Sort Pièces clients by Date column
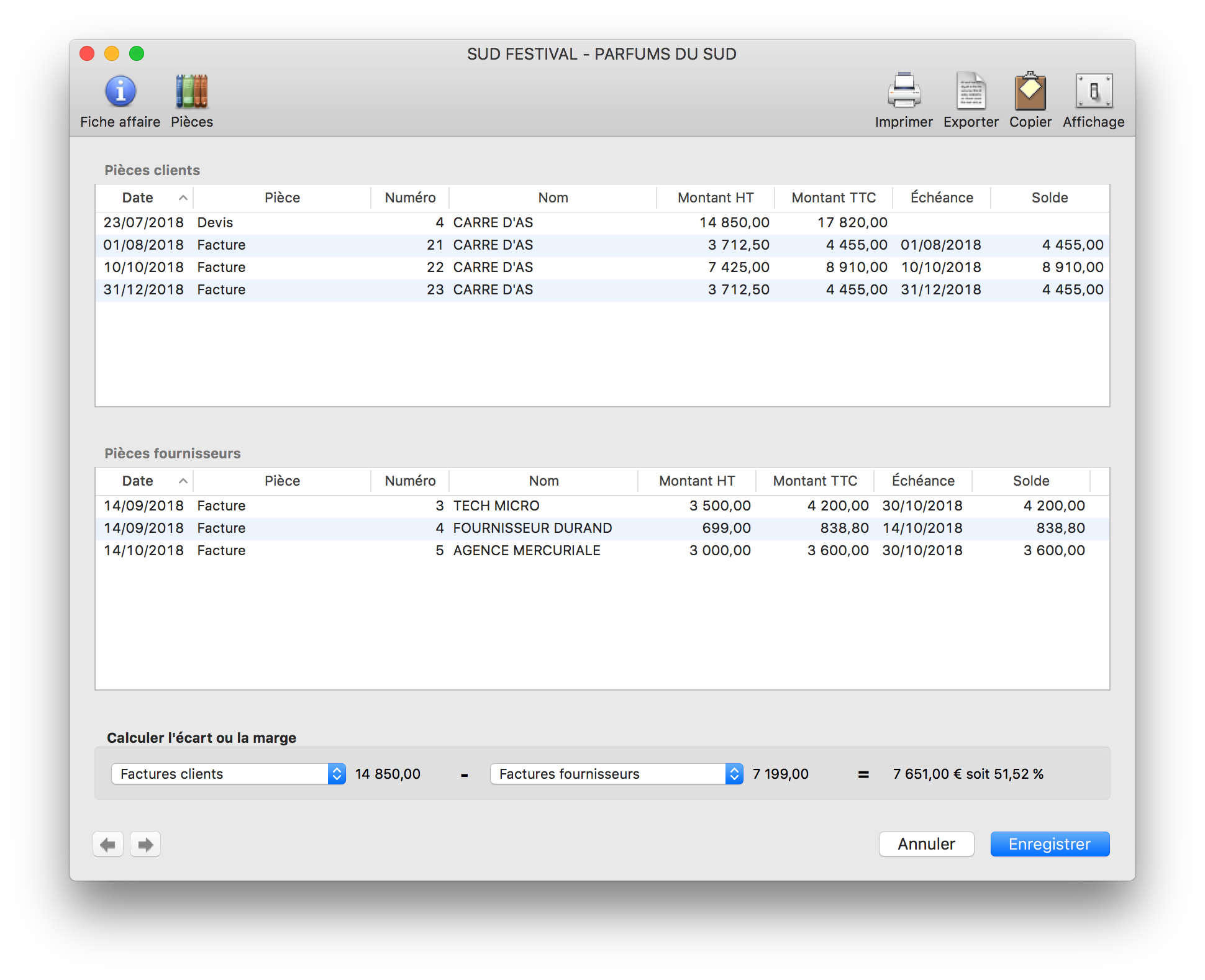This screenshot has height=980, width=1205. (144, 198)
